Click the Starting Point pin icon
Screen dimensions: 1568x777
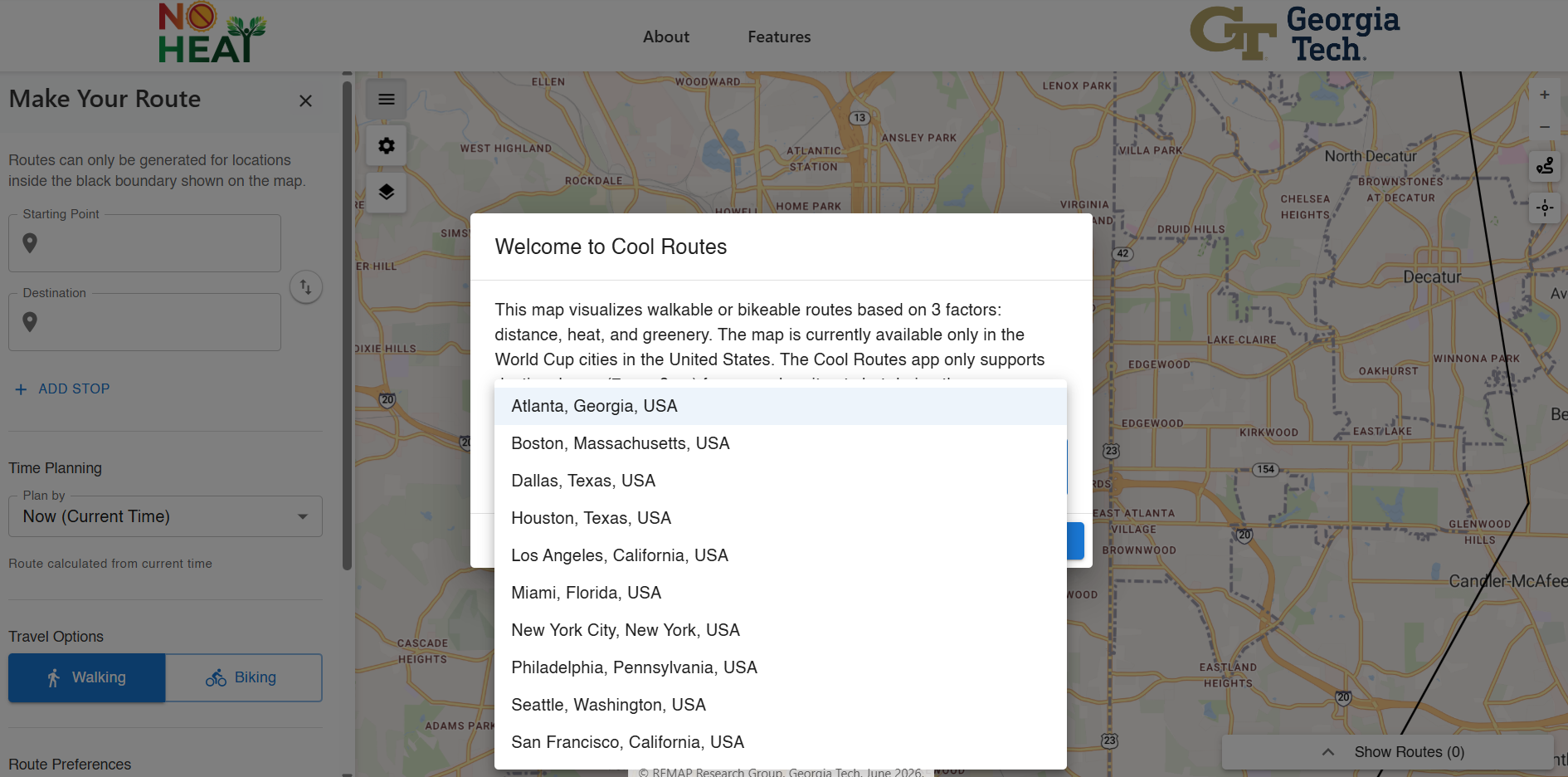pyautogui.click(x=30, y=243)
